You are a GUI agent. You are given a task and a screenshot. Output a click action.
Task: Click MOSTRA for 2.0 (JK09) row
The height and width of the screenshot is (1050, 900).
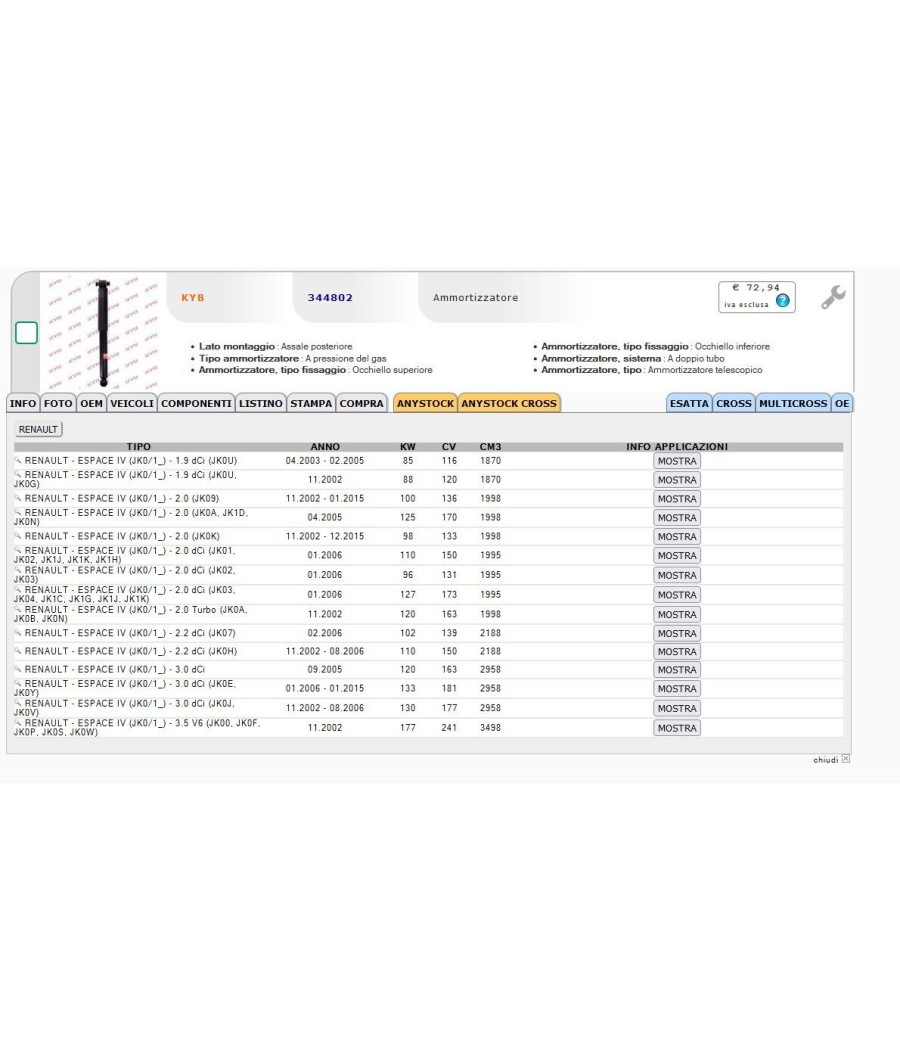point(677,499)
